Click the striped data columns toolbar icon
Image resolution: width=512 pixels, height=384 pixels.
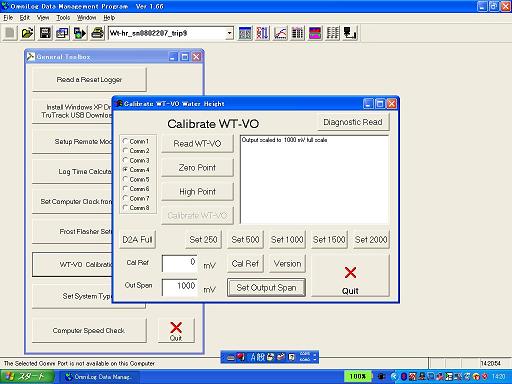(x=333, y=33)
